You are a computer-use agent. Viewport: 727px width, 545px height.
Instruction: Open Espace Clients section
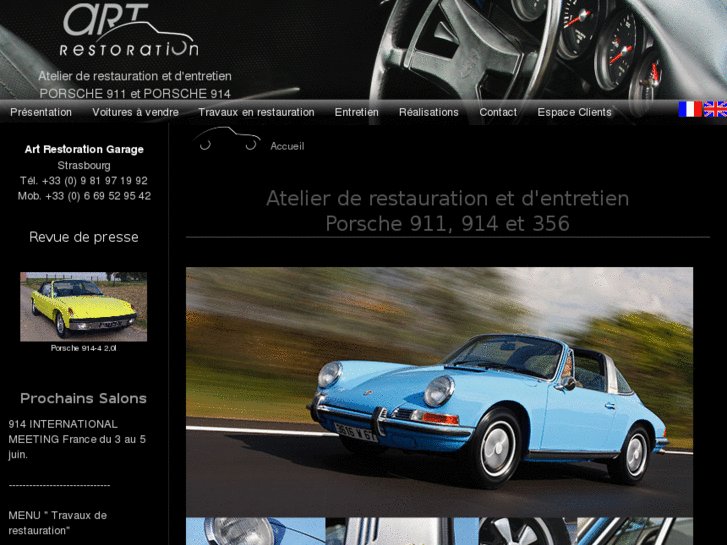[x=574, y=112]
